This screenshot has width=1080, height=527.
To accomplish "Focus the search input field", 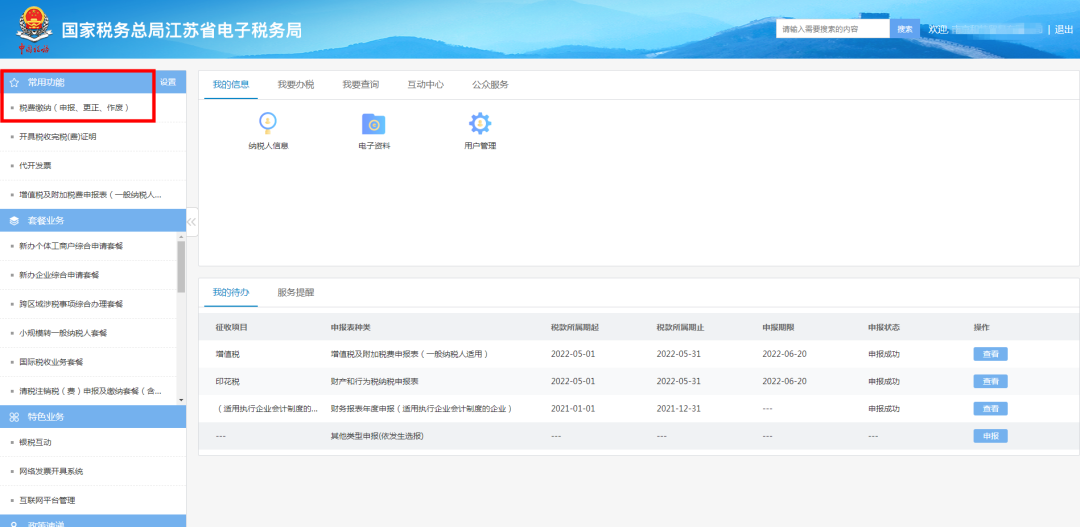I will pyautogui.click(x=833, y=29).
